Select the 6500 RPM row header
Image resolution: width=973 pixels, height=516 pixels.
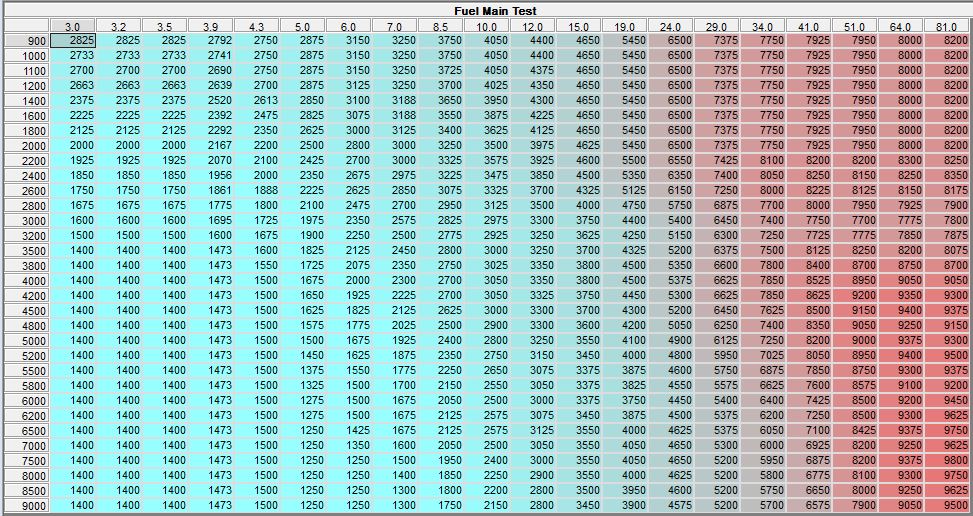click(27, 430)
